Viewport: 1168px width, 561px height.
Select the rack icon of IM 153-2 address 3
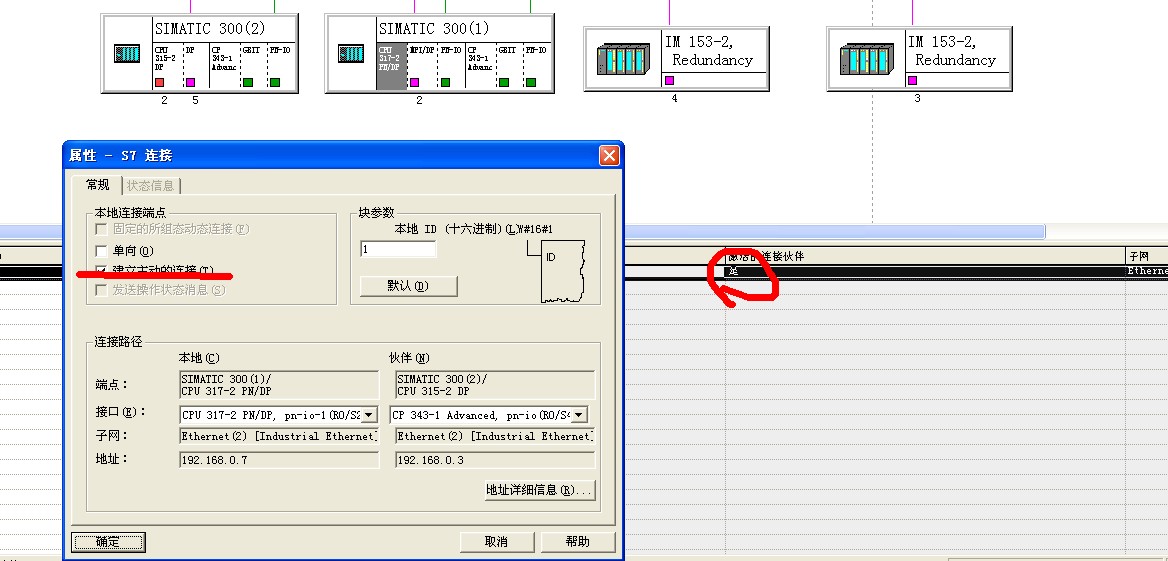866,59
